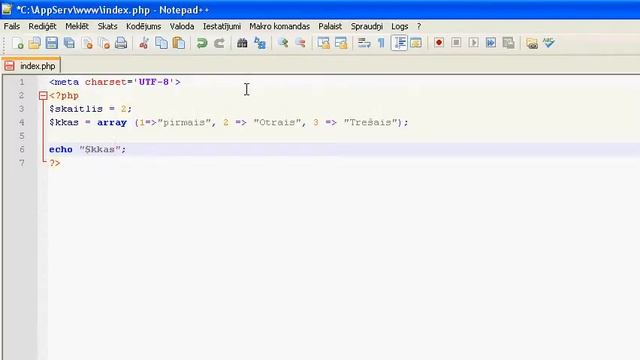Viewport: 640px width, 360px height.
Task: Start macro recording red dot button
Action: coord(439,42)
